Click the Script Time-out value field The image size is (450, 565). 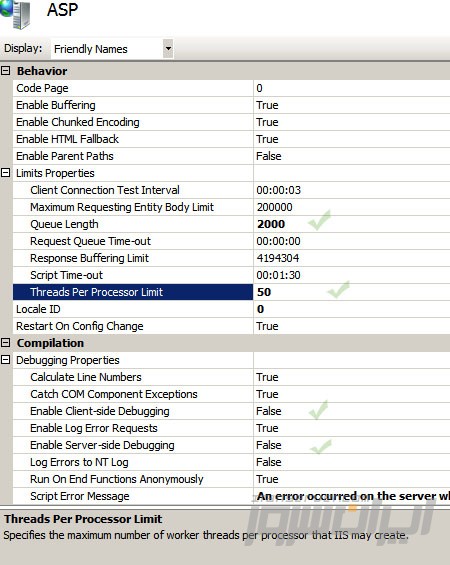[352, 275]
